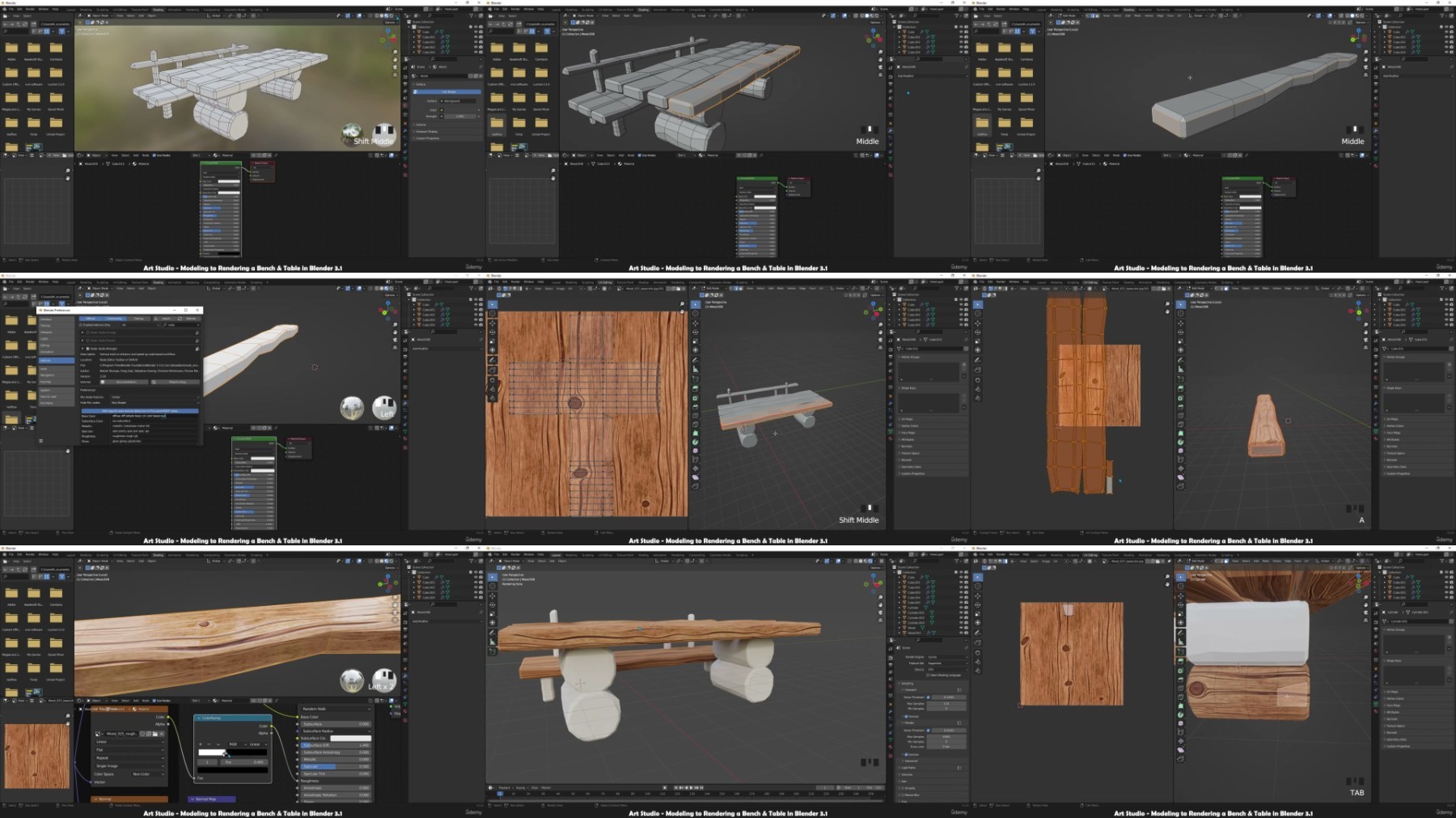Open the Material properties tab beside the Cycles settings
Image resolution: width=1456 pixels, height=818 pixels.
pos(891,747)
